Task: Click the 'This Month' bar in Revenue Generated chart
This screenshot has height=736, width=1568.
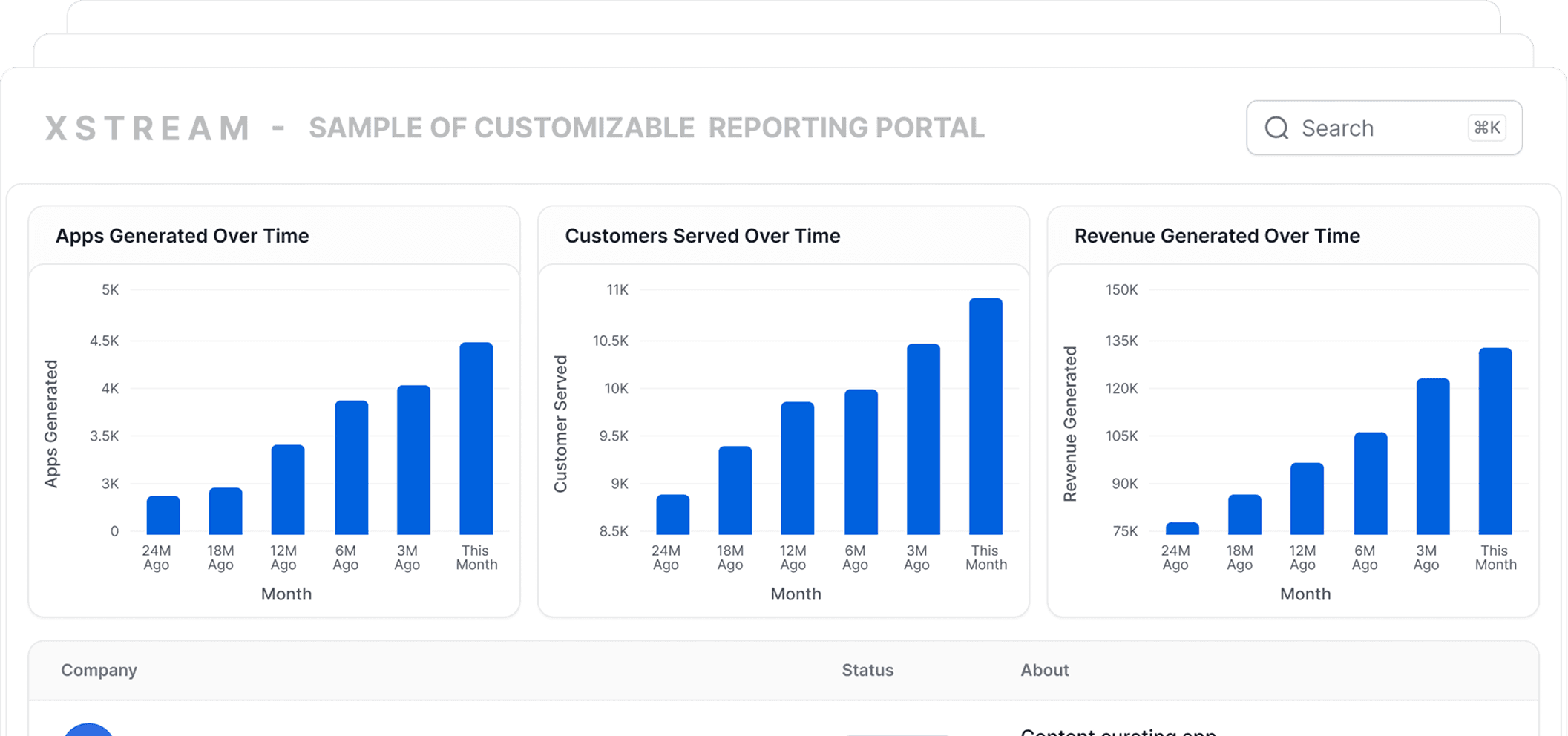Action: 1495,441
